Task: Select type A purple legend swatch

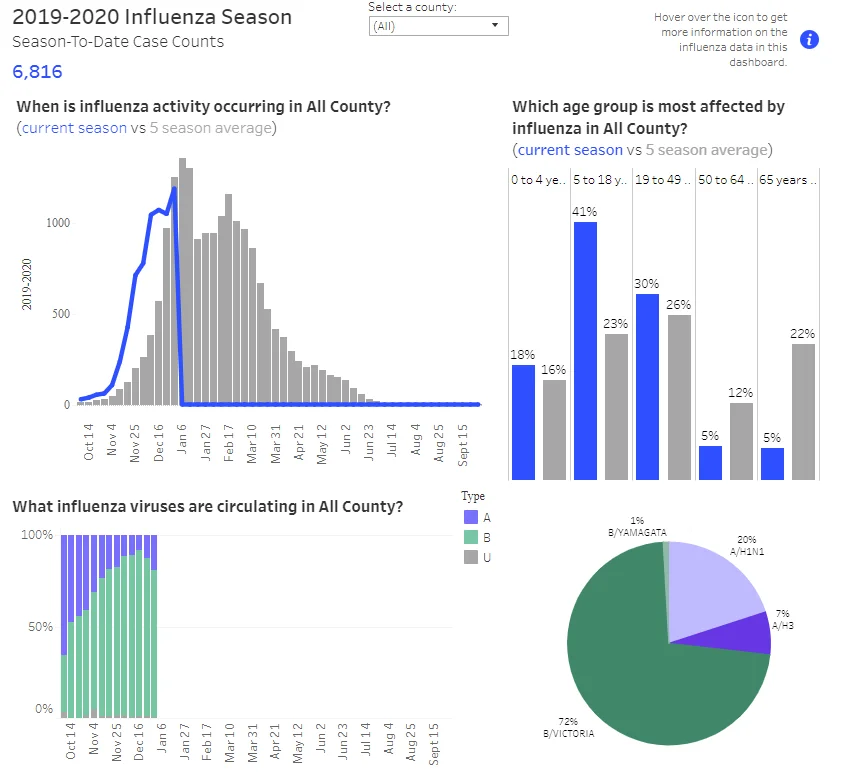Action: click(470, 517)
